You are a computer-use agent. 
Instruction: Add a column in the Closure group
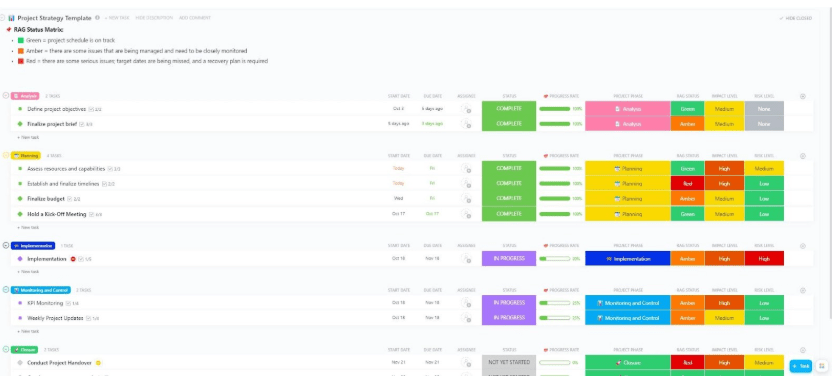(x=803, y=350)
